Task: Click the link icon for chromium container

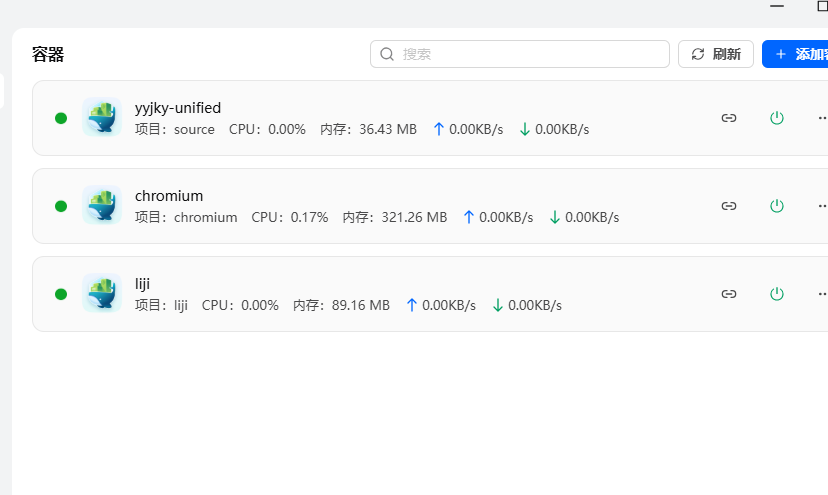Action: pyautogui.click(x=729, y=206)
